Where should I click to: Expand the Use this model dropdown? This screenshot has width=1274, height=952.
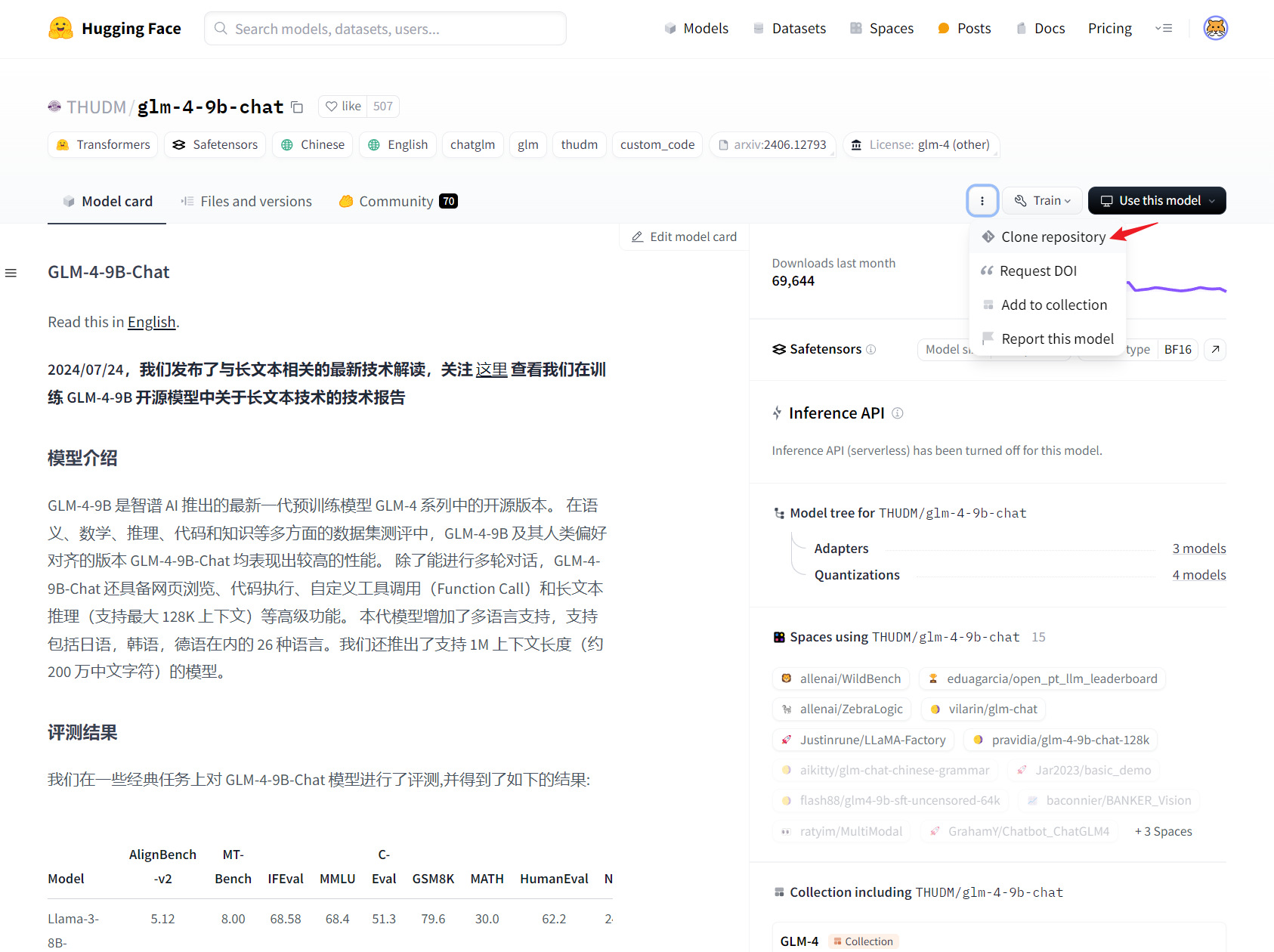(1156, 200)
